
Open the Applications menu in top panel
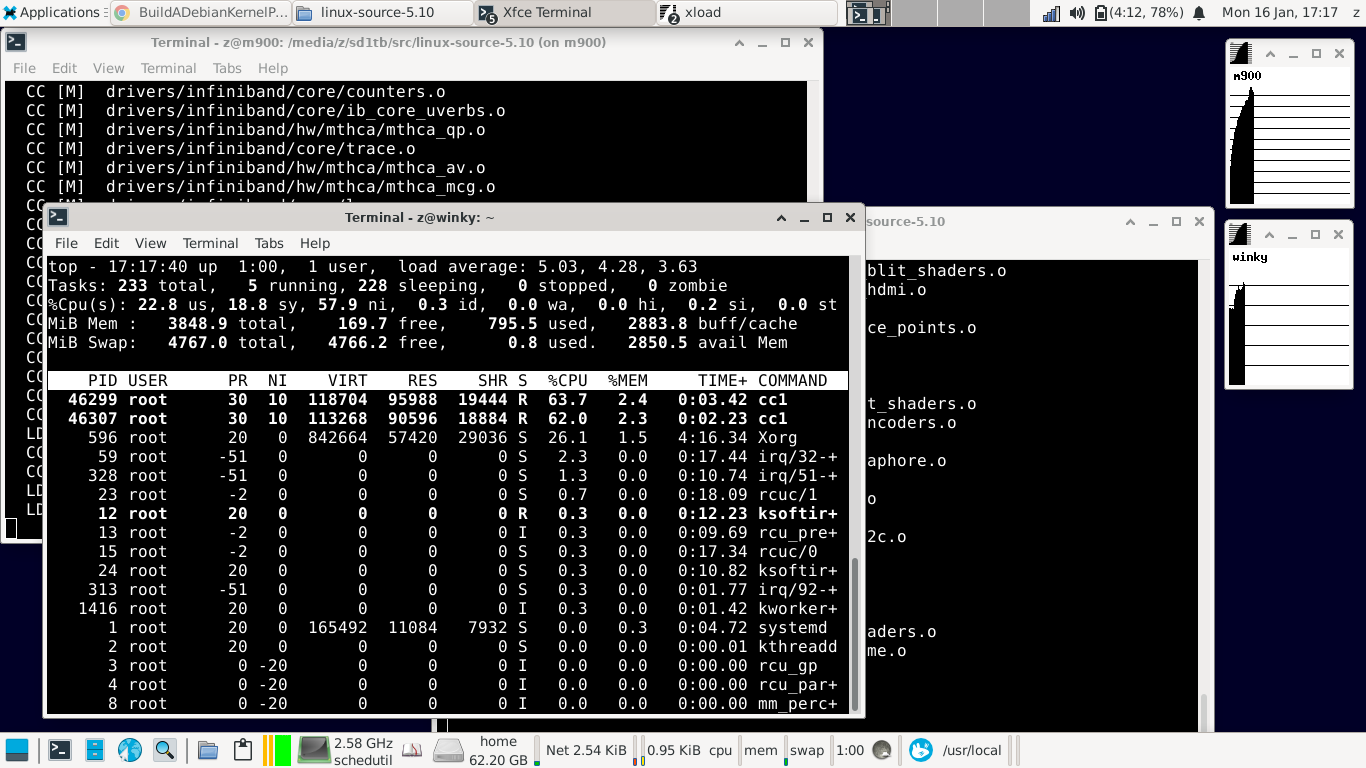(53, 13)
